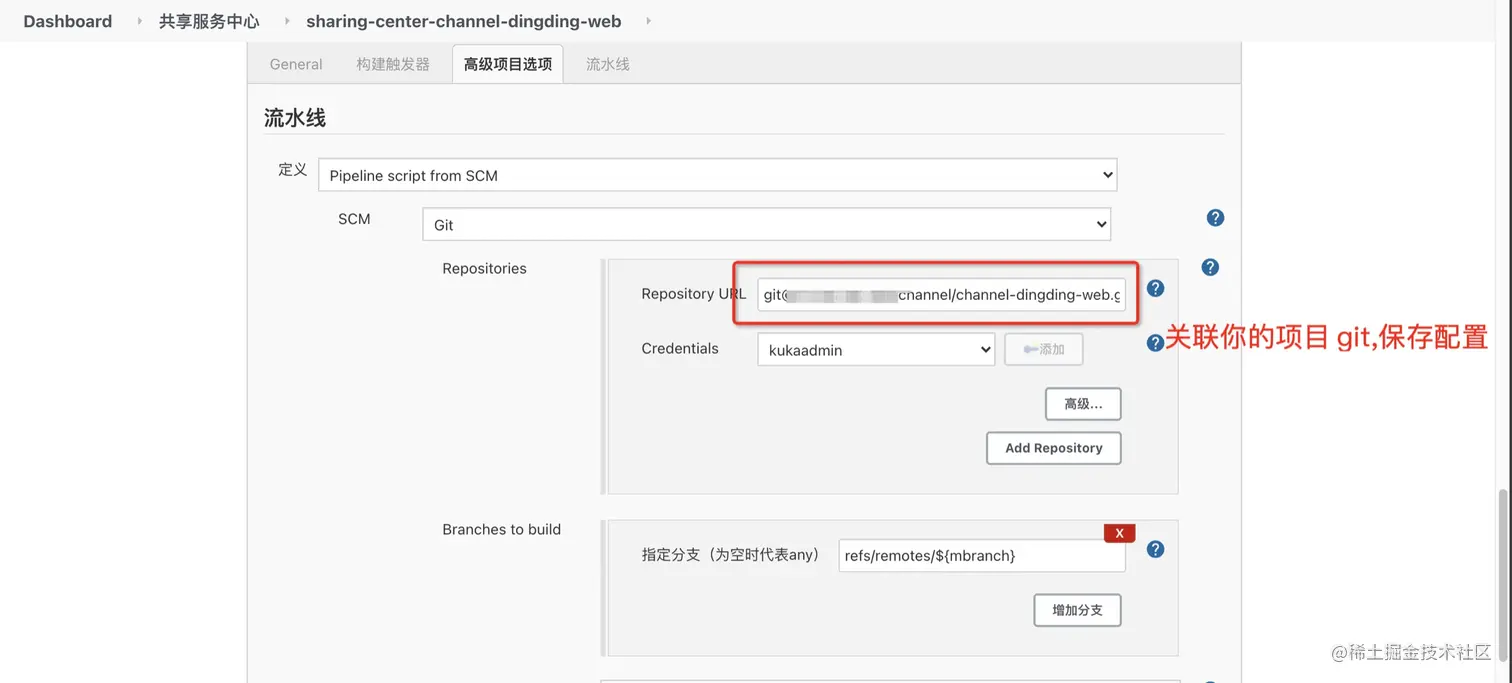Open help icon beside Credentials row
The height and width of the screenshot is (683, 1512).
1155,343
